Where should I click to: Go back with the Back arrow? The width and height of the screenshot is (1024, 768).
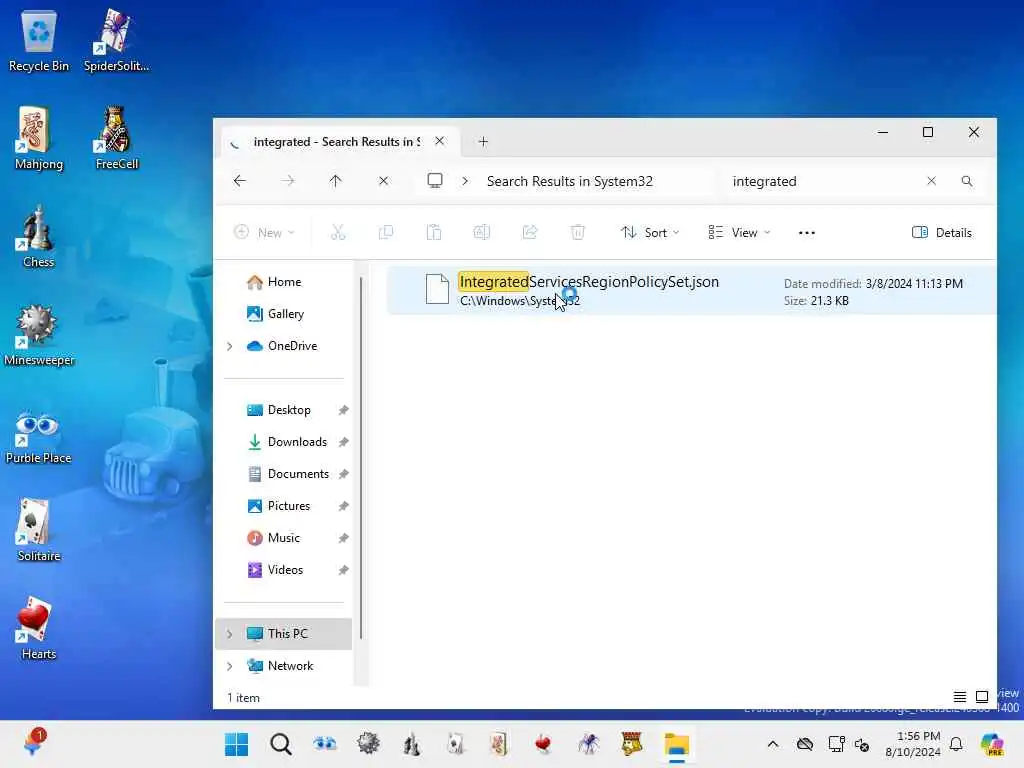240,181
